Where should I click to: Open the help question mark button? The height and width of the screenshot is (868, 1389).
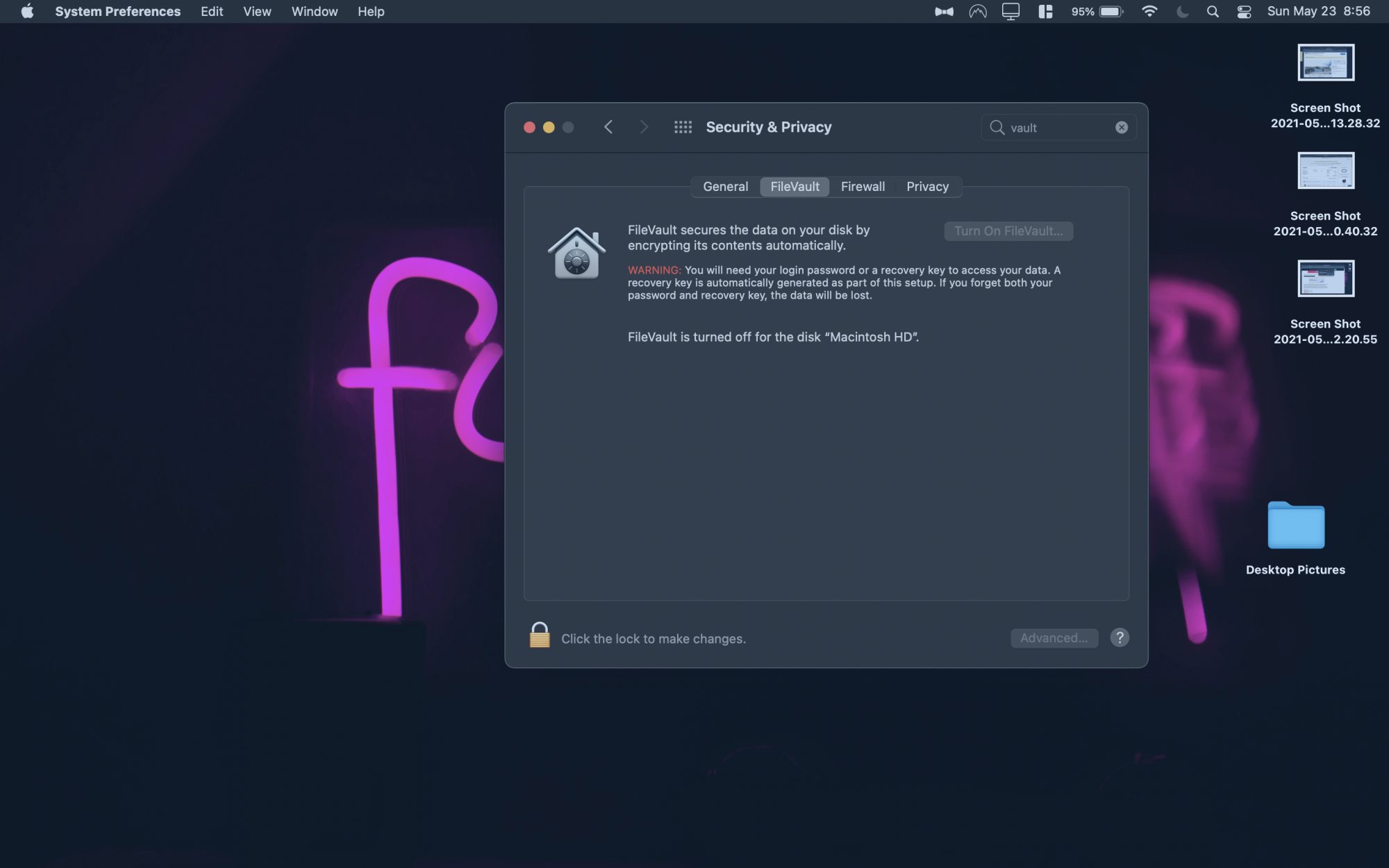click(x=1119, y=637)
